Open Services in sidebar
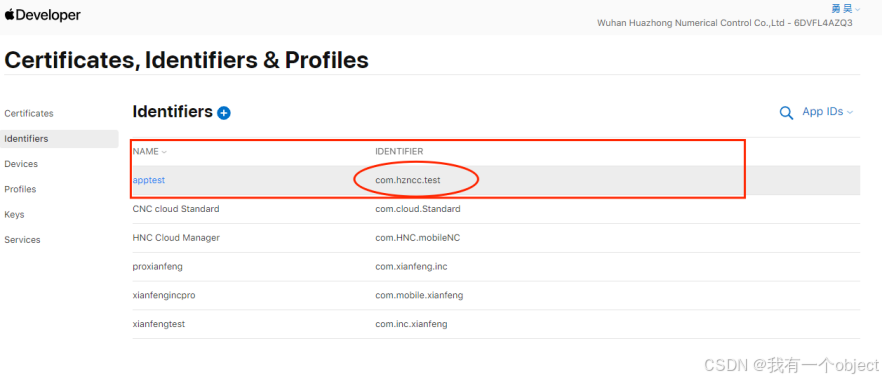This screenshot has height=380, width=883. tap(23, 240)
